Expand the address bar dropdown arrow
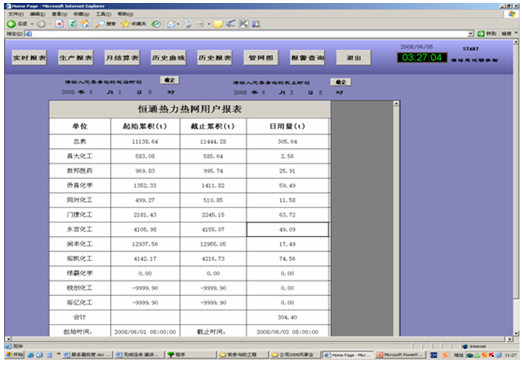This screenshot has height=366, width=522. point(470,34)
